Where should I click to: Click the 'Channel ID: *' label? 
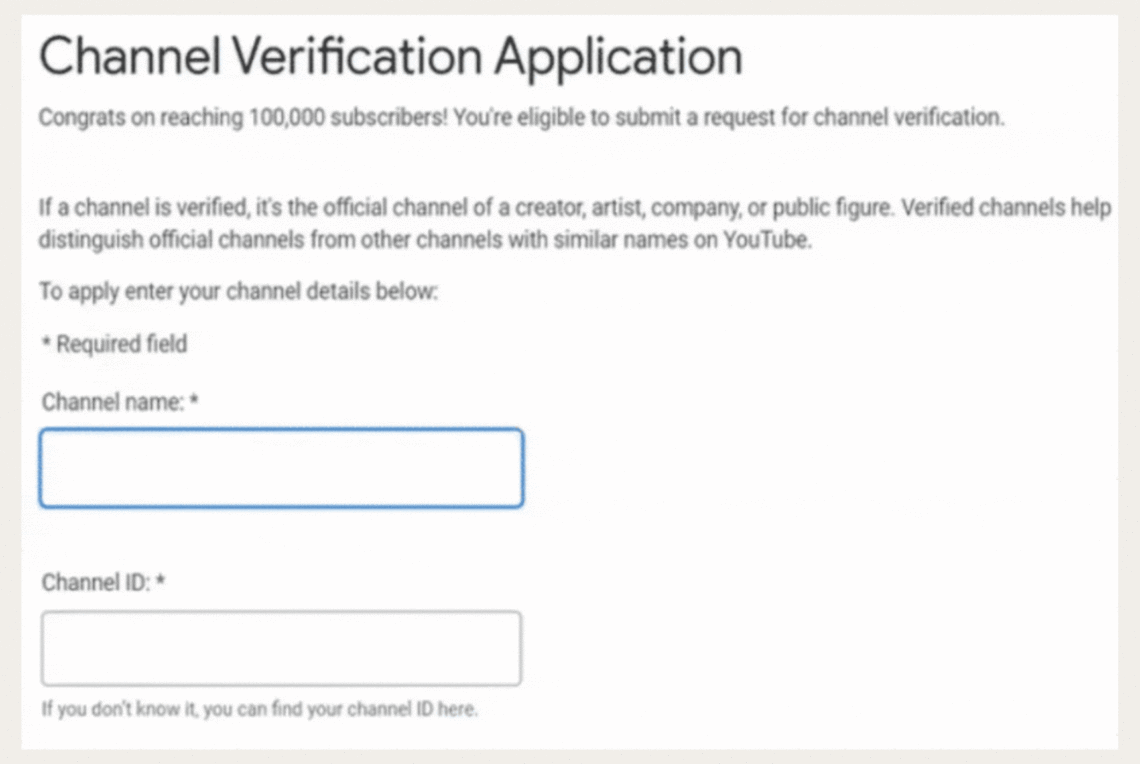coord(95,583)
